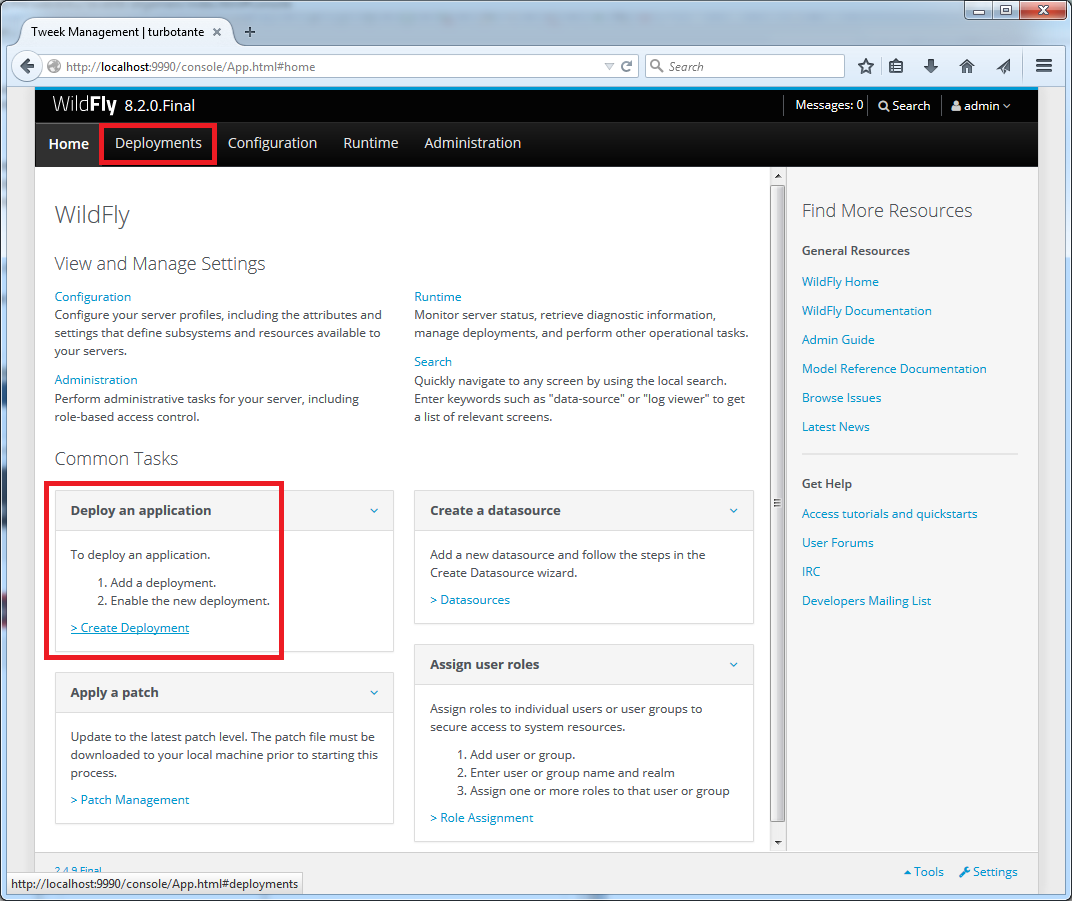The height and width of the screenshot is (901, 1072).
Task: Go back with the browser back arrow
Action: [x=27, y=66]
